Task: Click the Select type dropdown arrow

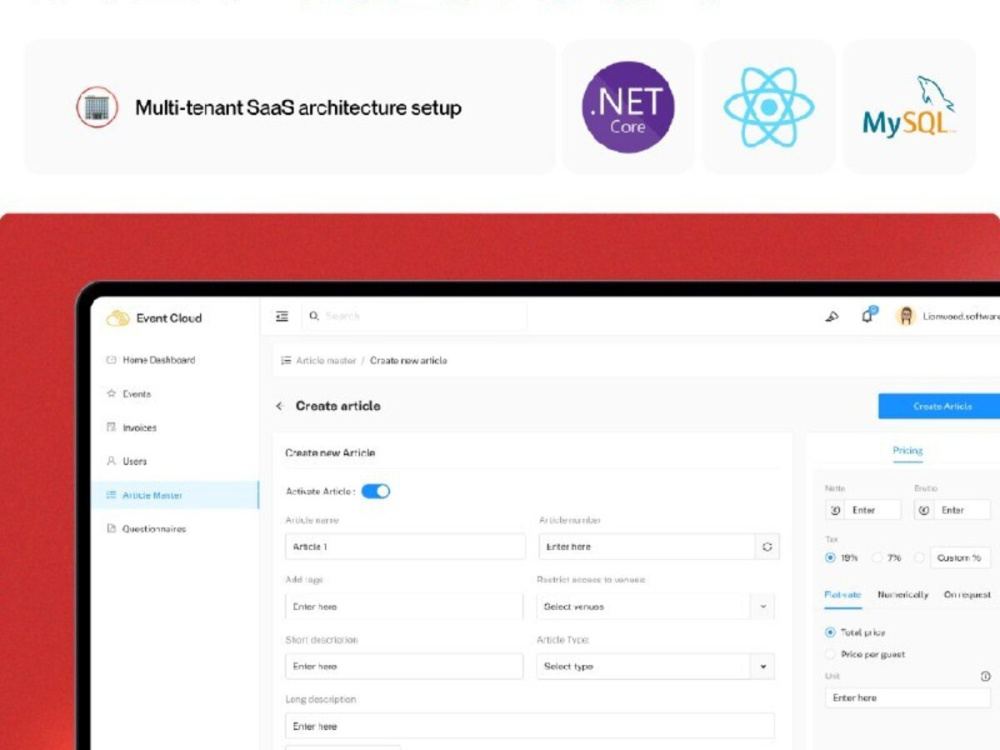Action: click(763, 666)
